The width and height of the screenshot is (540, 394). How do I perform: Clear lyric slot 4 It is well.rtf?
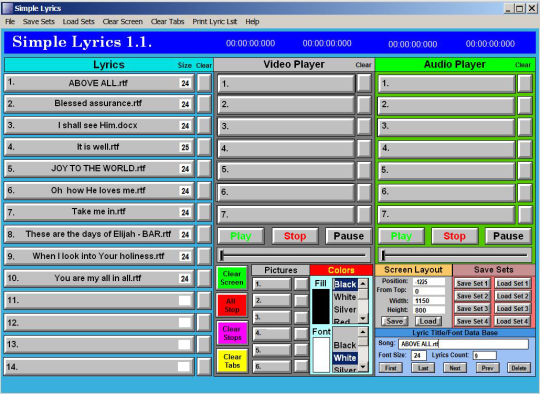point(204,147)
